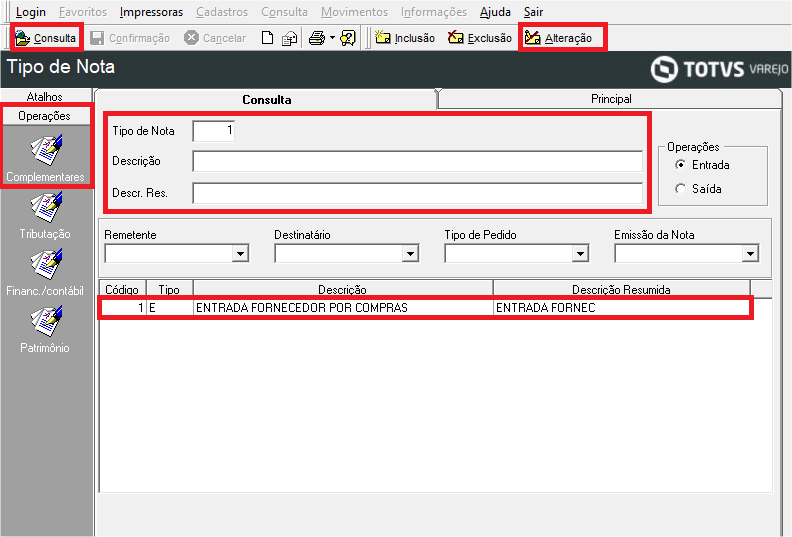Click the help question mark icon
Viewport: 792px width, 537px height.
click(348, 38)
